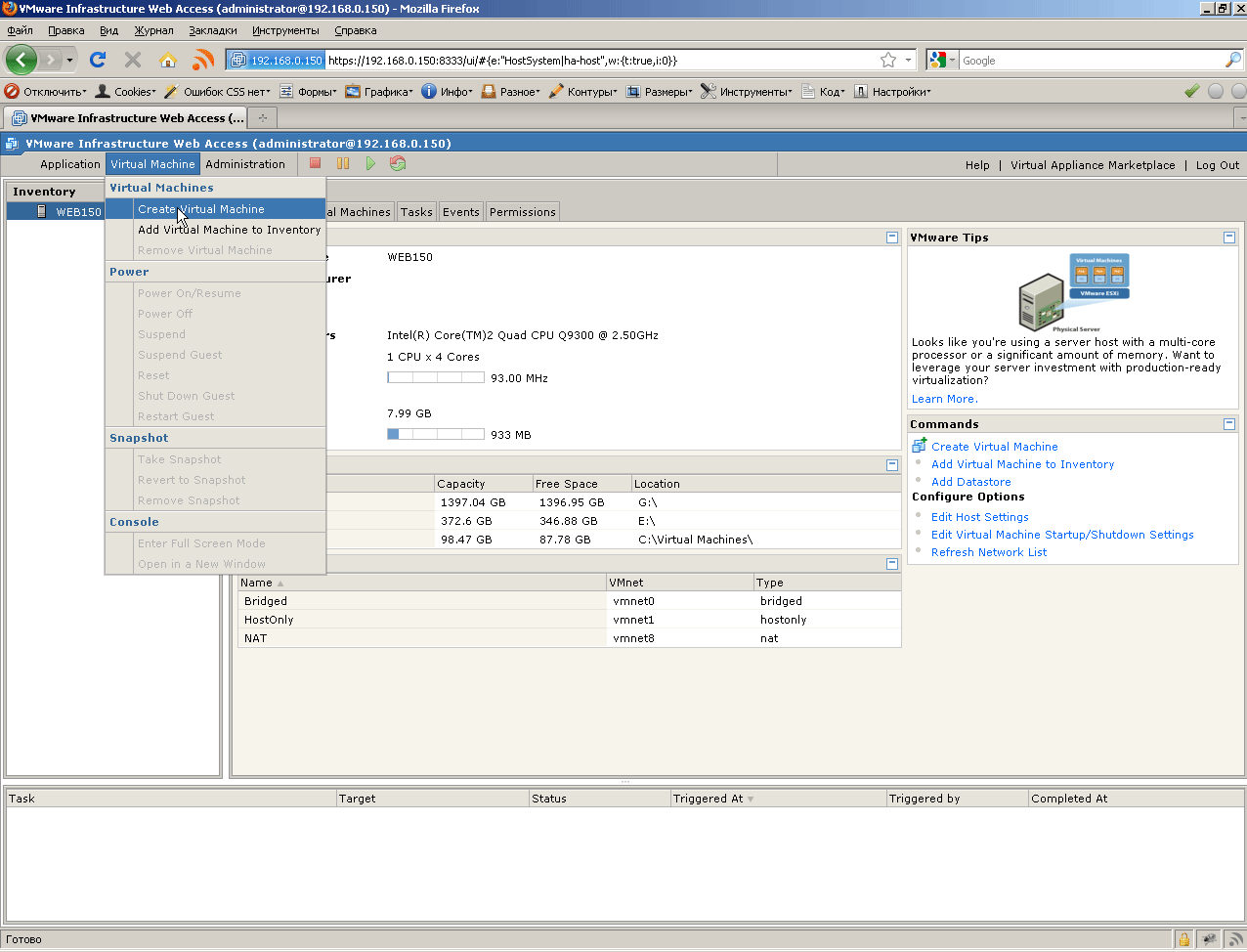Open the Размеры toolbar dropdown
Viewport: 1247px width, 952px height.
click(660, 91)
